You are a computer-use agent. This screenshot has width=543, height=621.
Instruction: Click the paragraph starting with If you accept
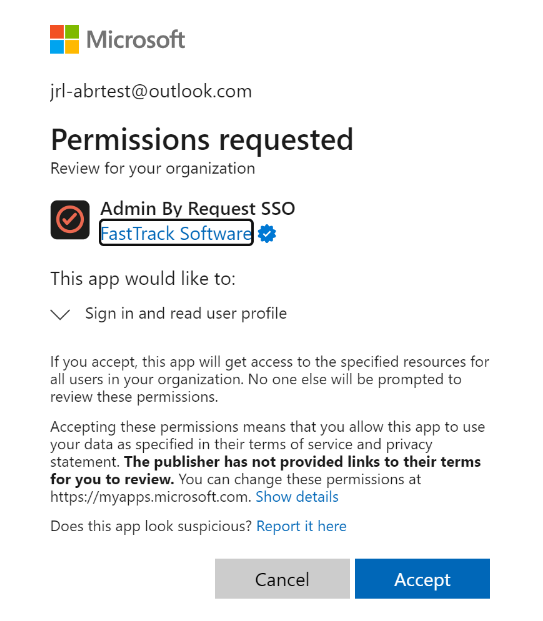[269, 379]
